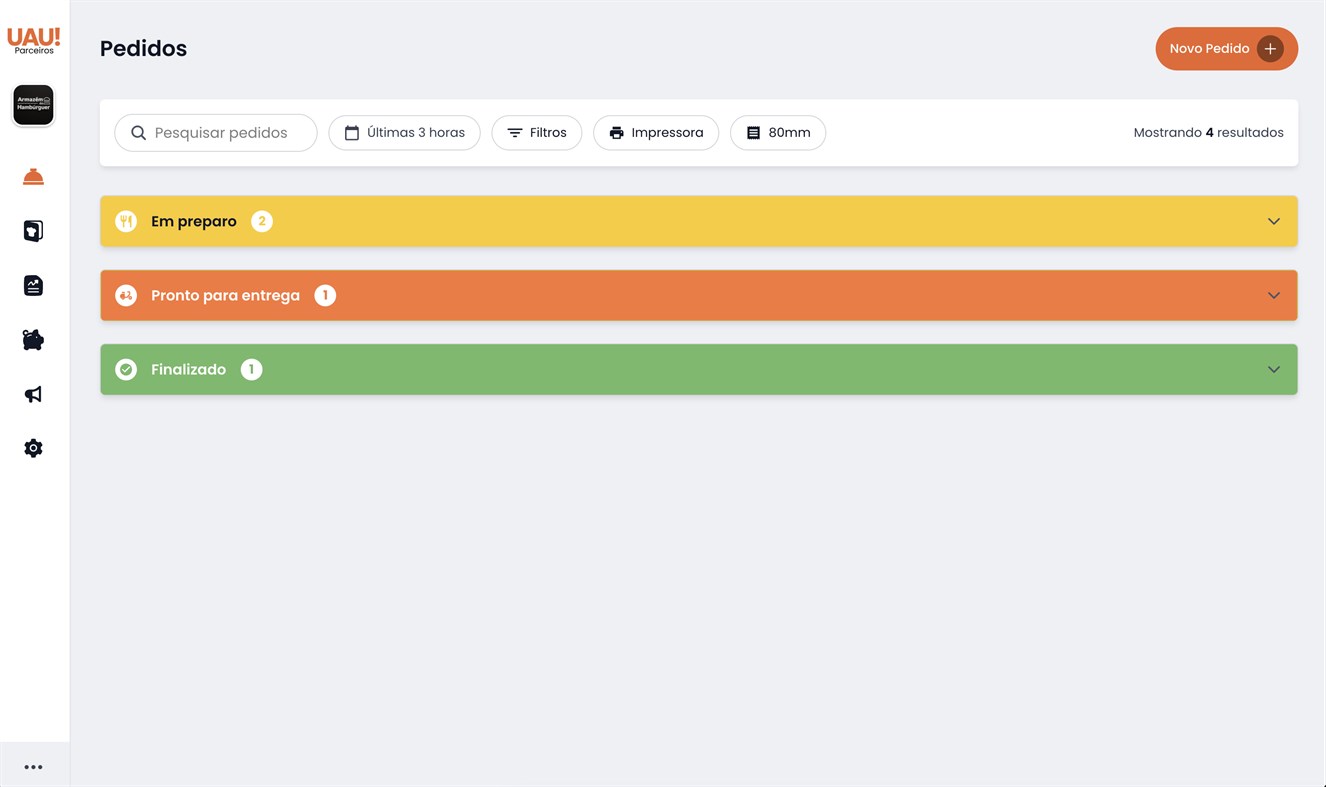The width and height of the screenshot is (1326, 787).
Task: Click the Em preparo count badge 2
Action: [262, 221]
